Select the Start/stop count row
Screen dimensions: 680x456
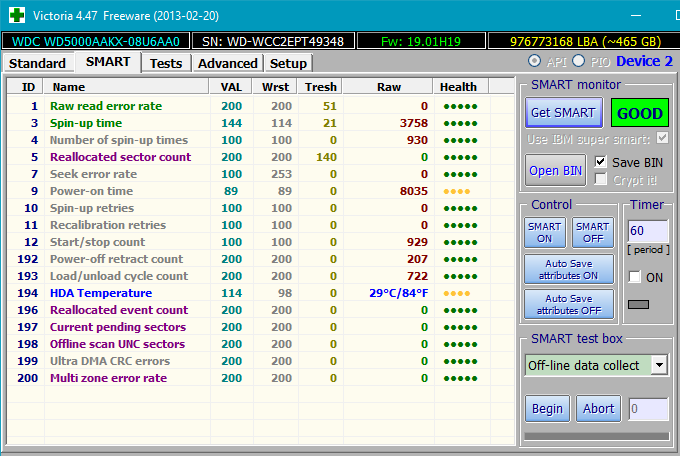260,242
